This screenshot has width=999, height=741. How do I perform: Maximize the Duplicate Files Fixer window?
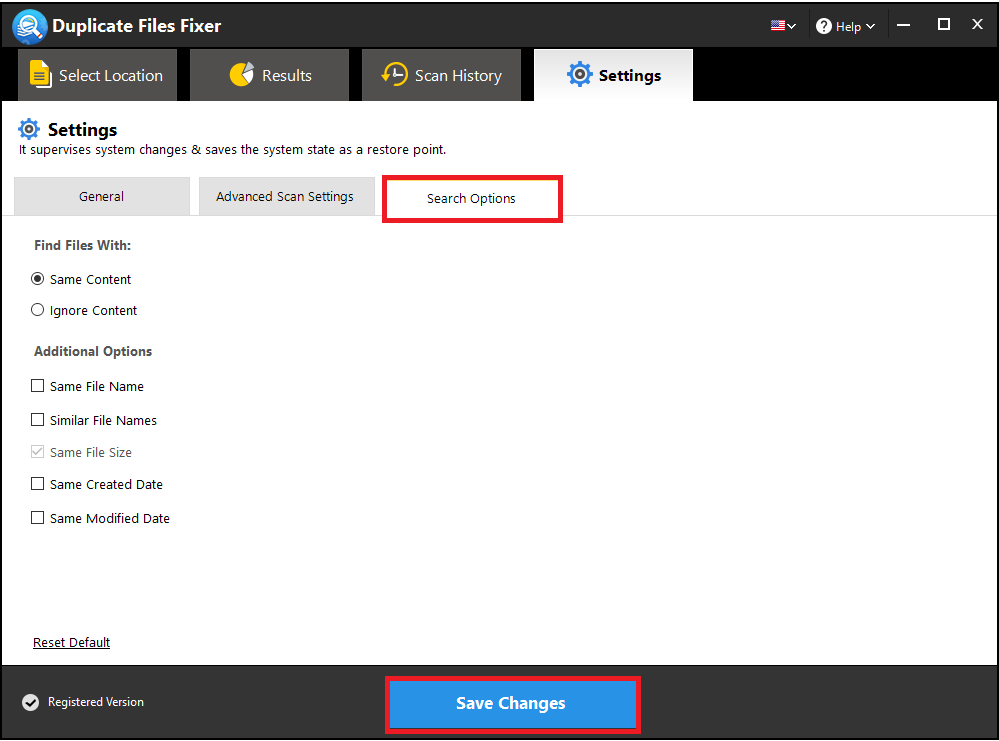coord(944,25)
